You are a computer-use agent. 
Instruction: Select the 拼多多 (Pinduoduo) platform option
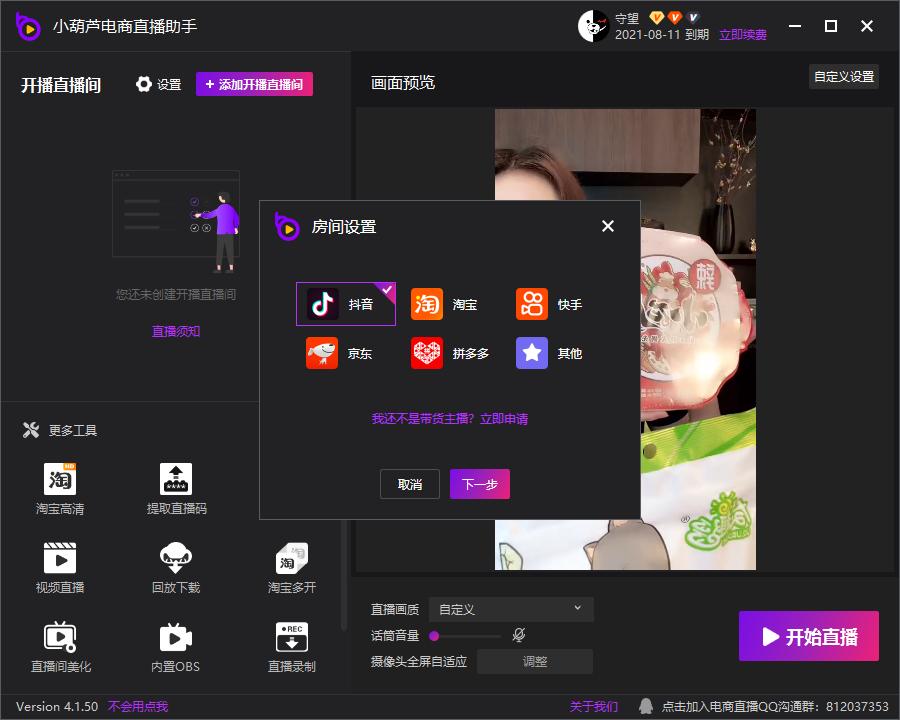coord(450,353)
